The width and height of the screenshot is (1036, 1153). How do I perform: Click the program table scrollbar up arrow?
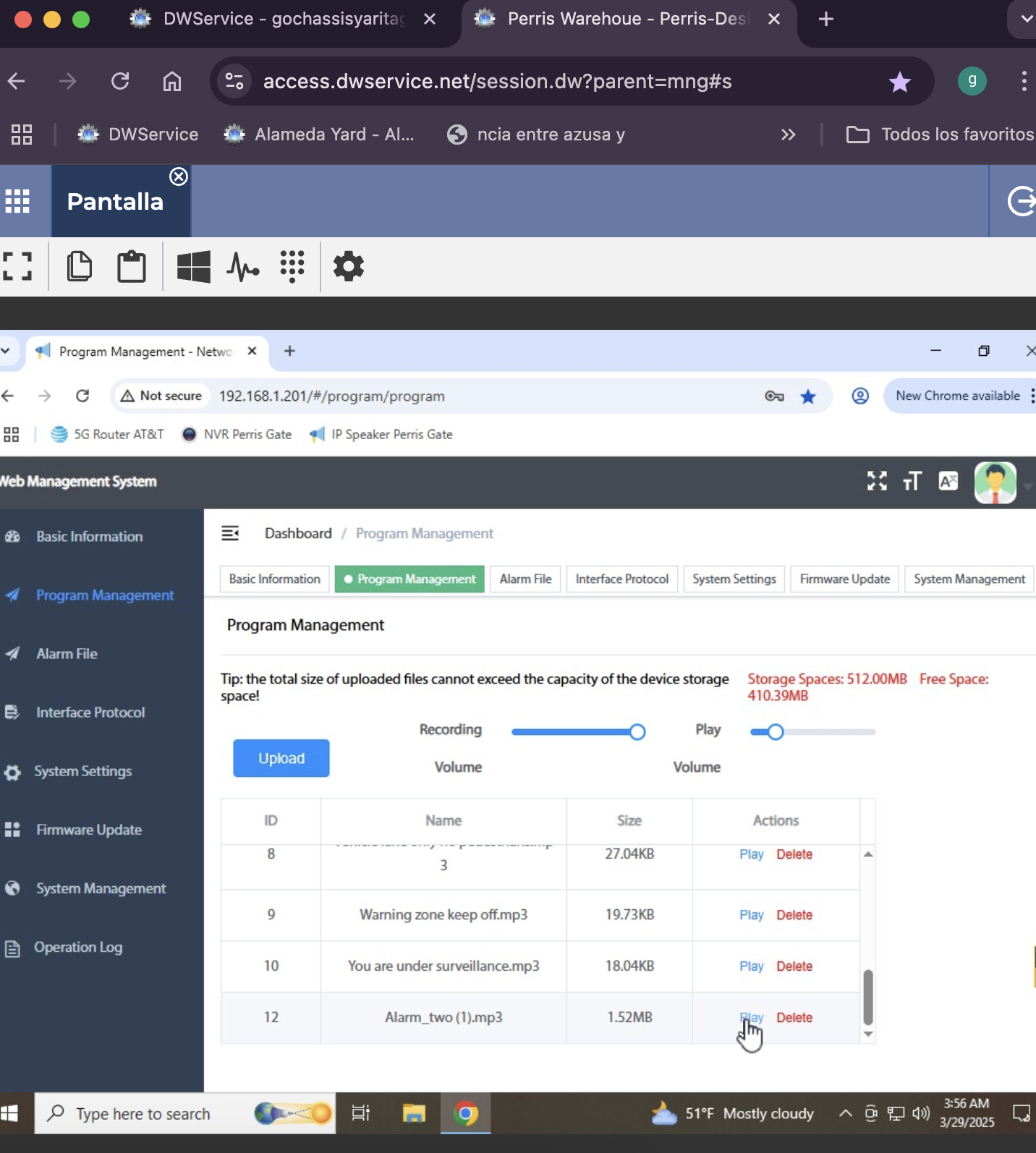[868, 854]
